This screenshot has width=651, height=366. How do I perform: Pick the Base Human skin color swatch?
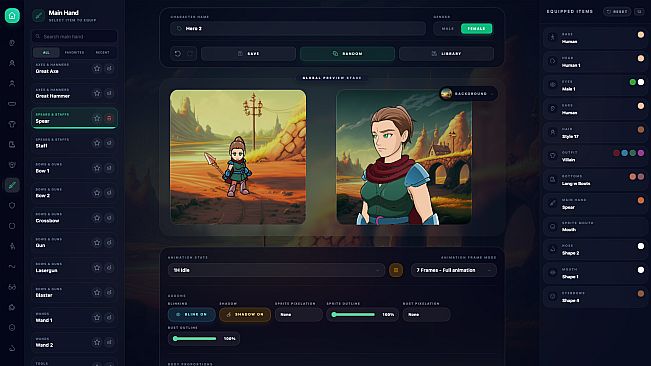641,35
